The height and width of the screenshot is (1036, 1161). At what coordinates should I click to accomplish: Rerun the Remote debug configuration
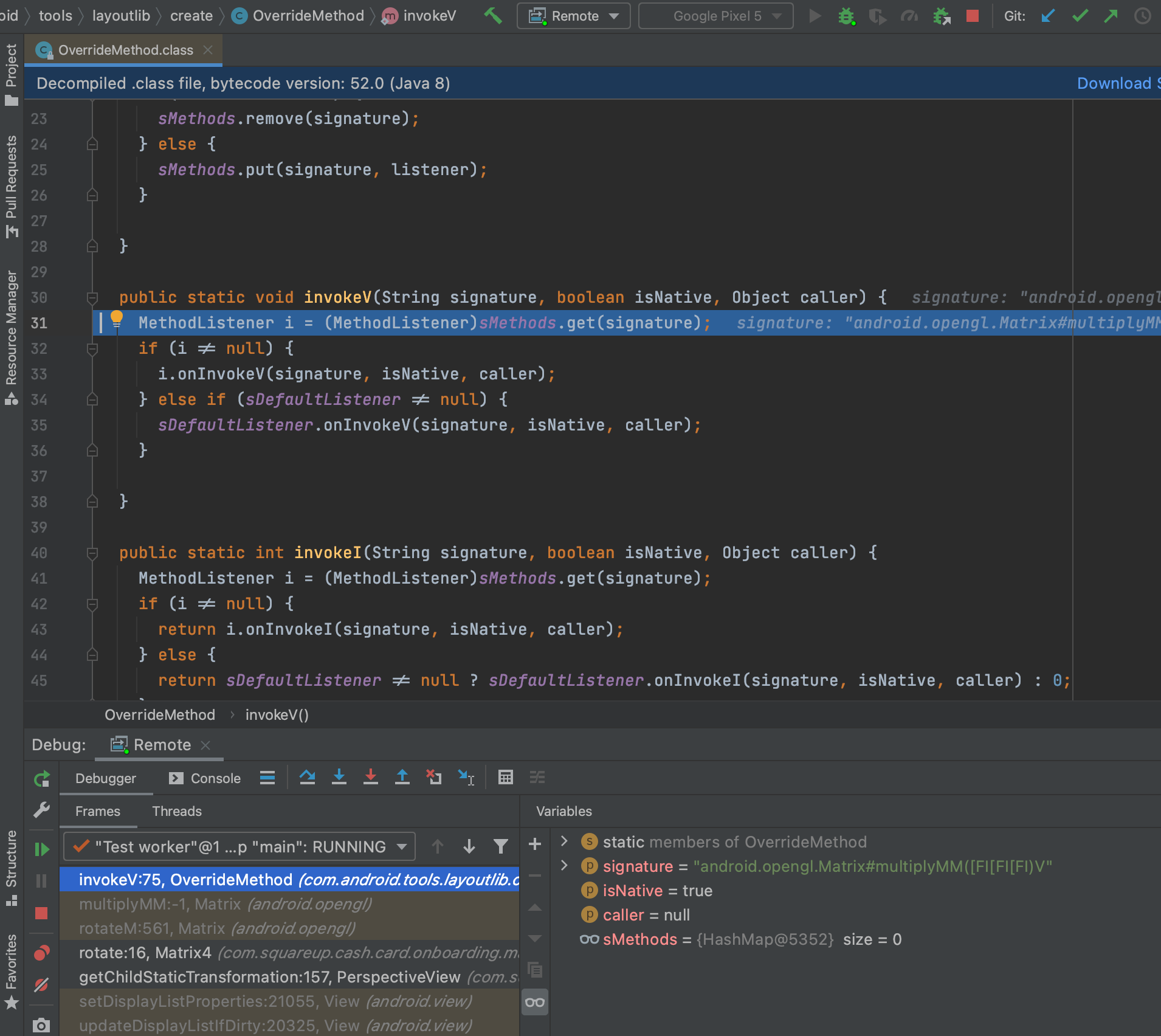click(41, 779)
